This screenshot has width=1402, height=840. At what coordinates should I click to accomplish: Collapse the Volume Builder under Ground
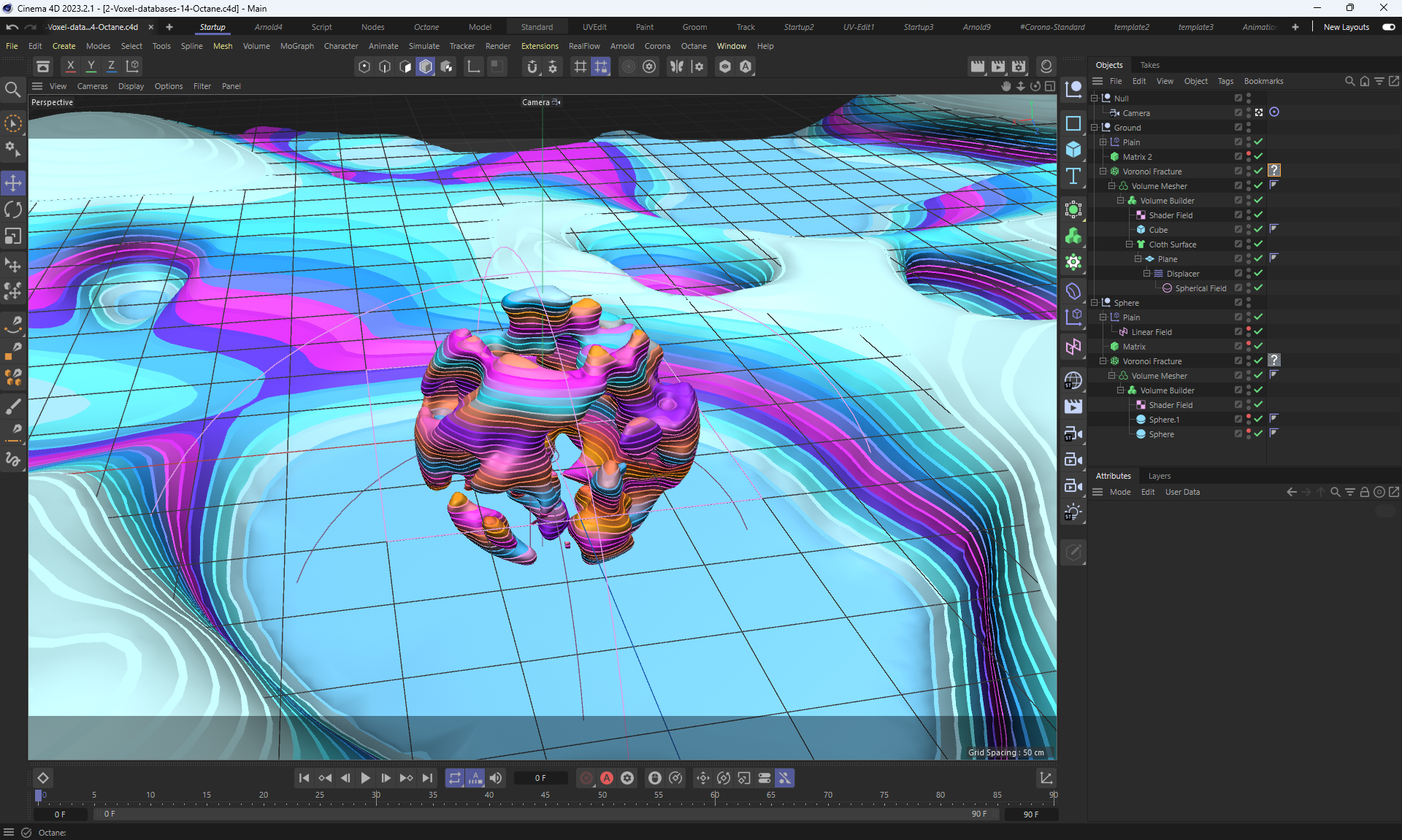1120,200
